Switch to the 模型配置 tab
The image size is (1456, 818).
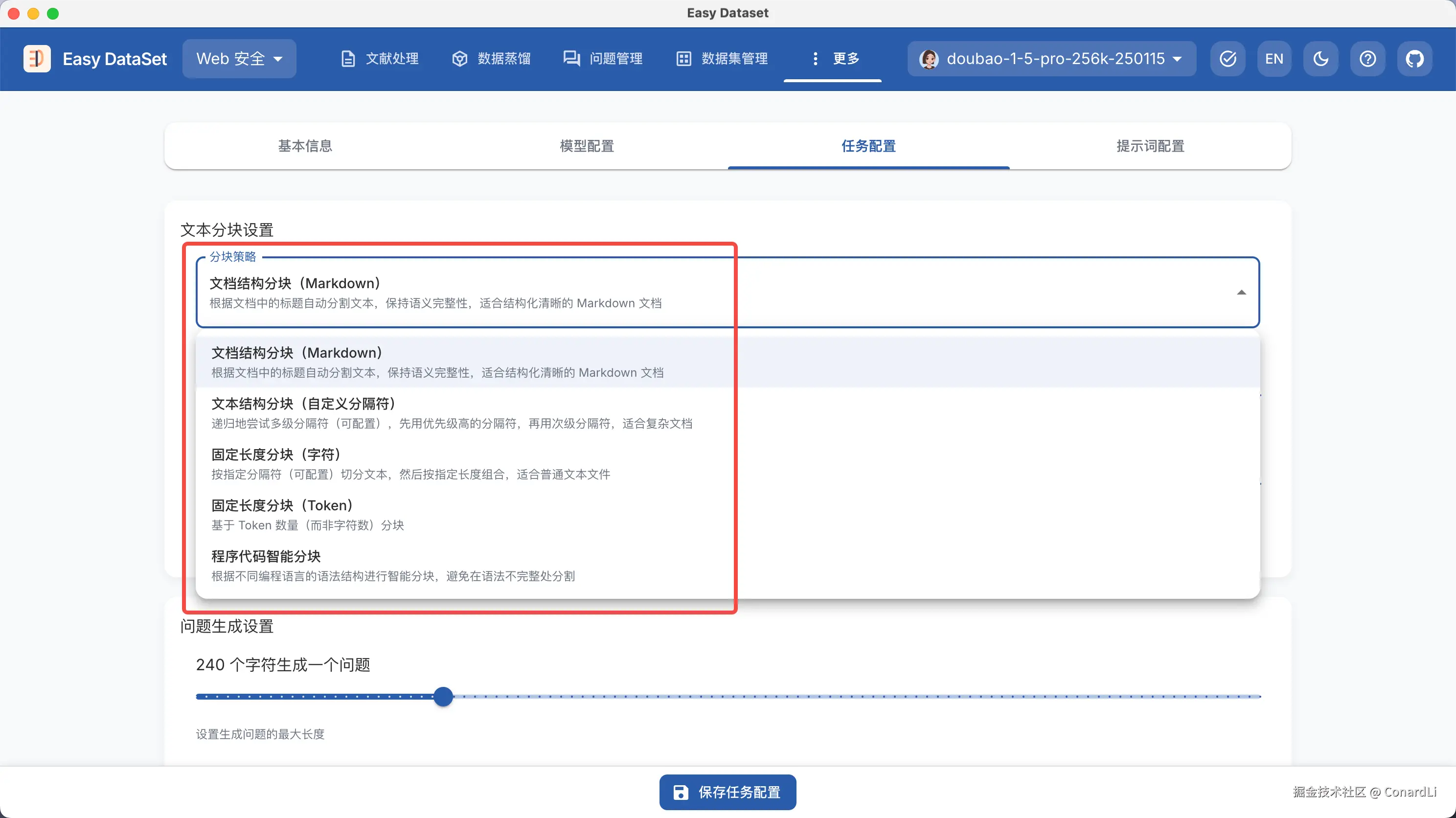(587, 146)
